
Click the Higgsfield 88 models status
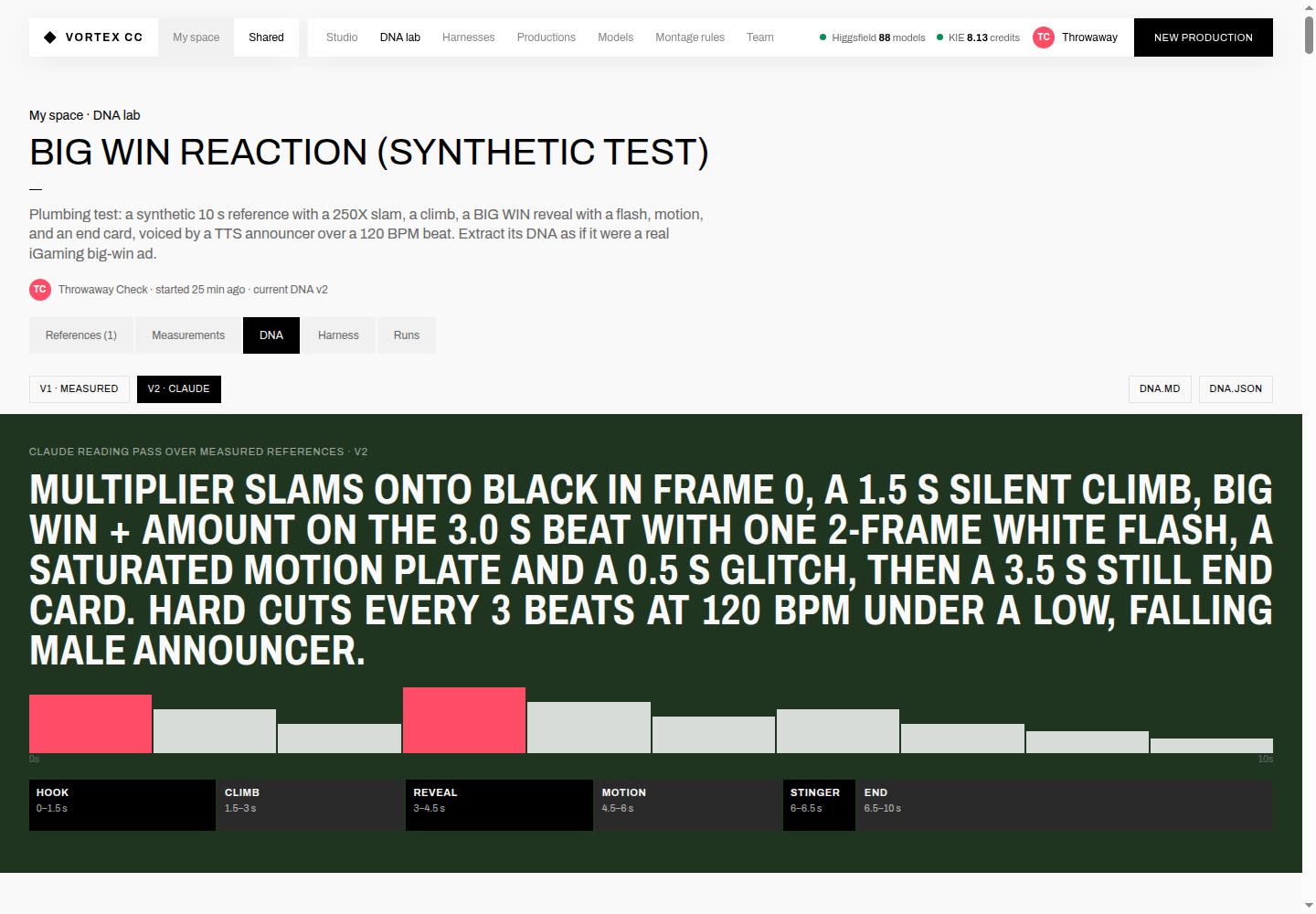click(x=873, y=37)
